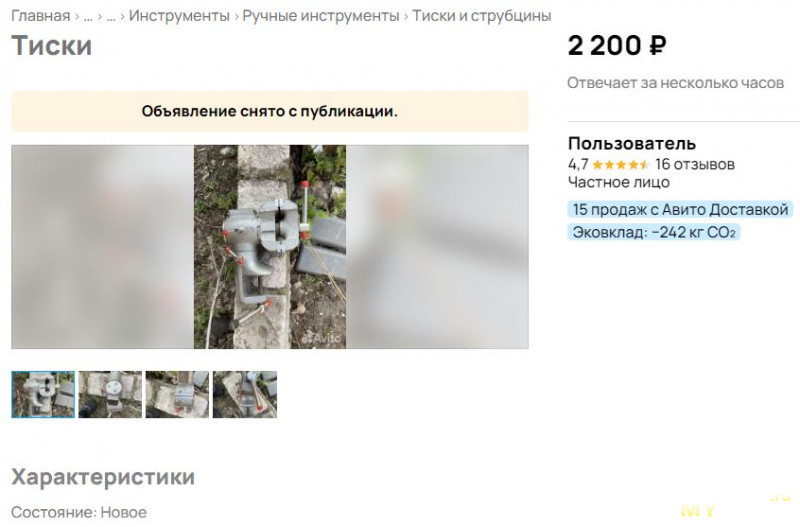Expand first collapsed breadcrumb ellipsis
Image resolution: width=800 pixels, height=527 pixels.
(x=88, y=17)
